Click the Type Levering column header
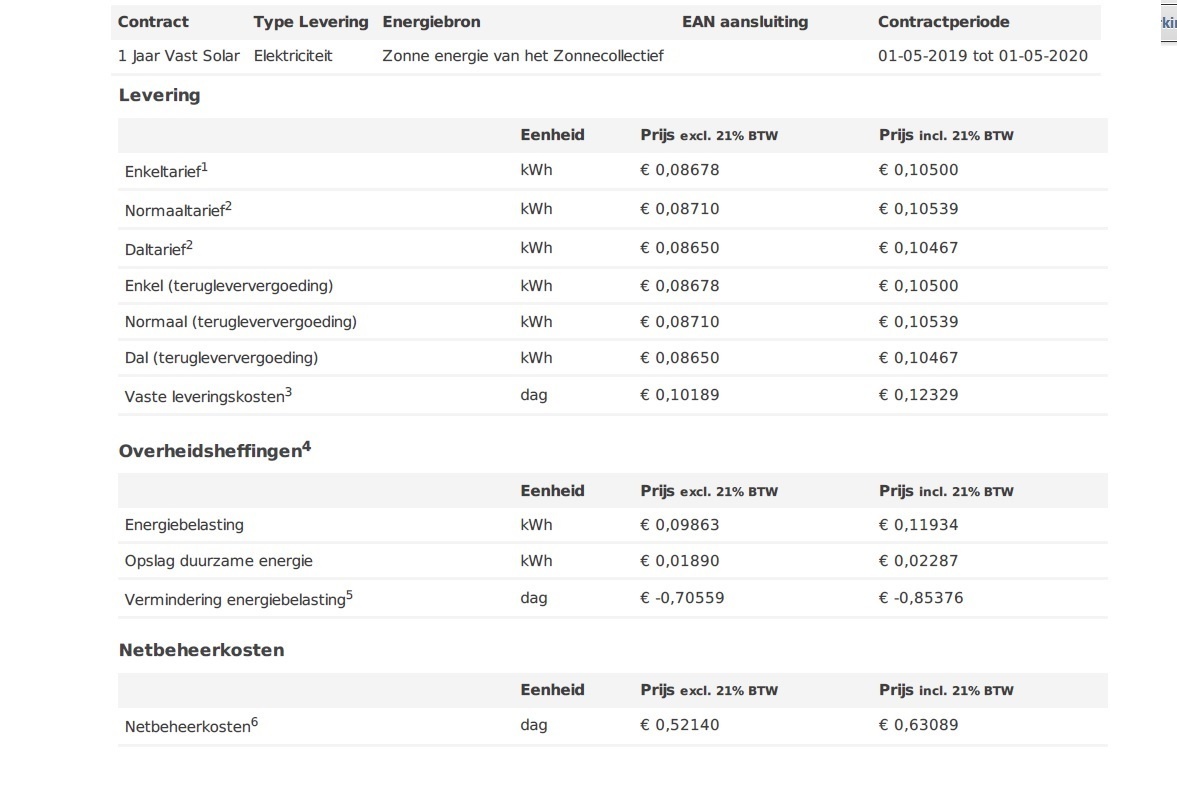 pyautogui.click(x=310, y=22)
